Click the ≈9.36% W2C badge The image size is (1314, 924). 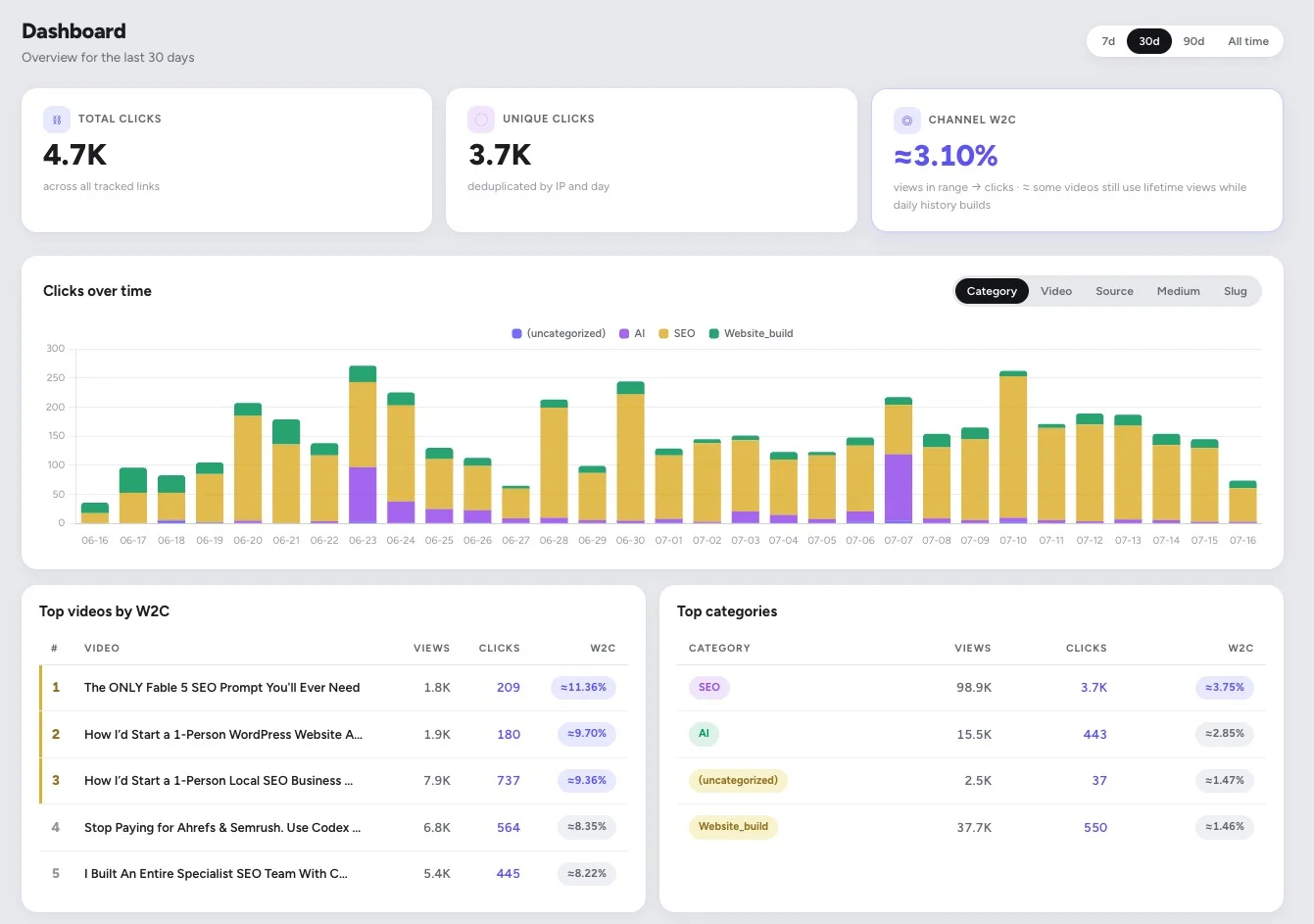coord(587,781)
